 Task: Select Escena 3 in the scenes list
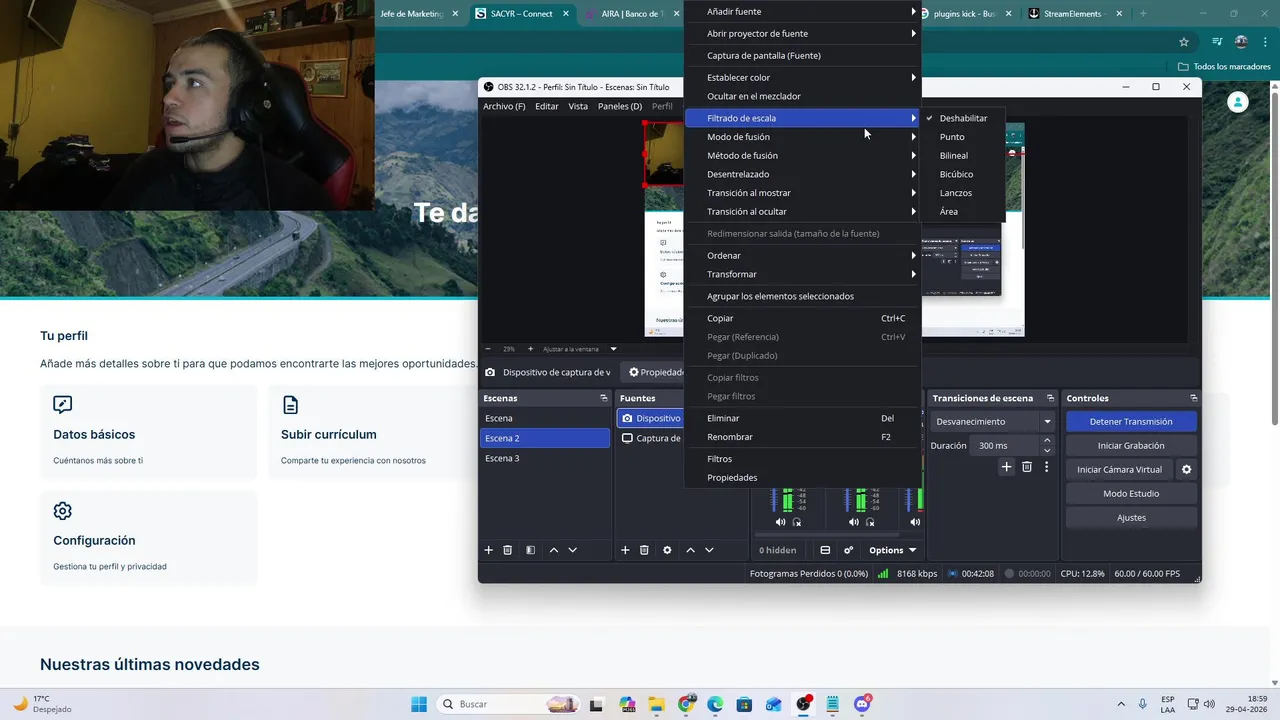pos(545,458)
